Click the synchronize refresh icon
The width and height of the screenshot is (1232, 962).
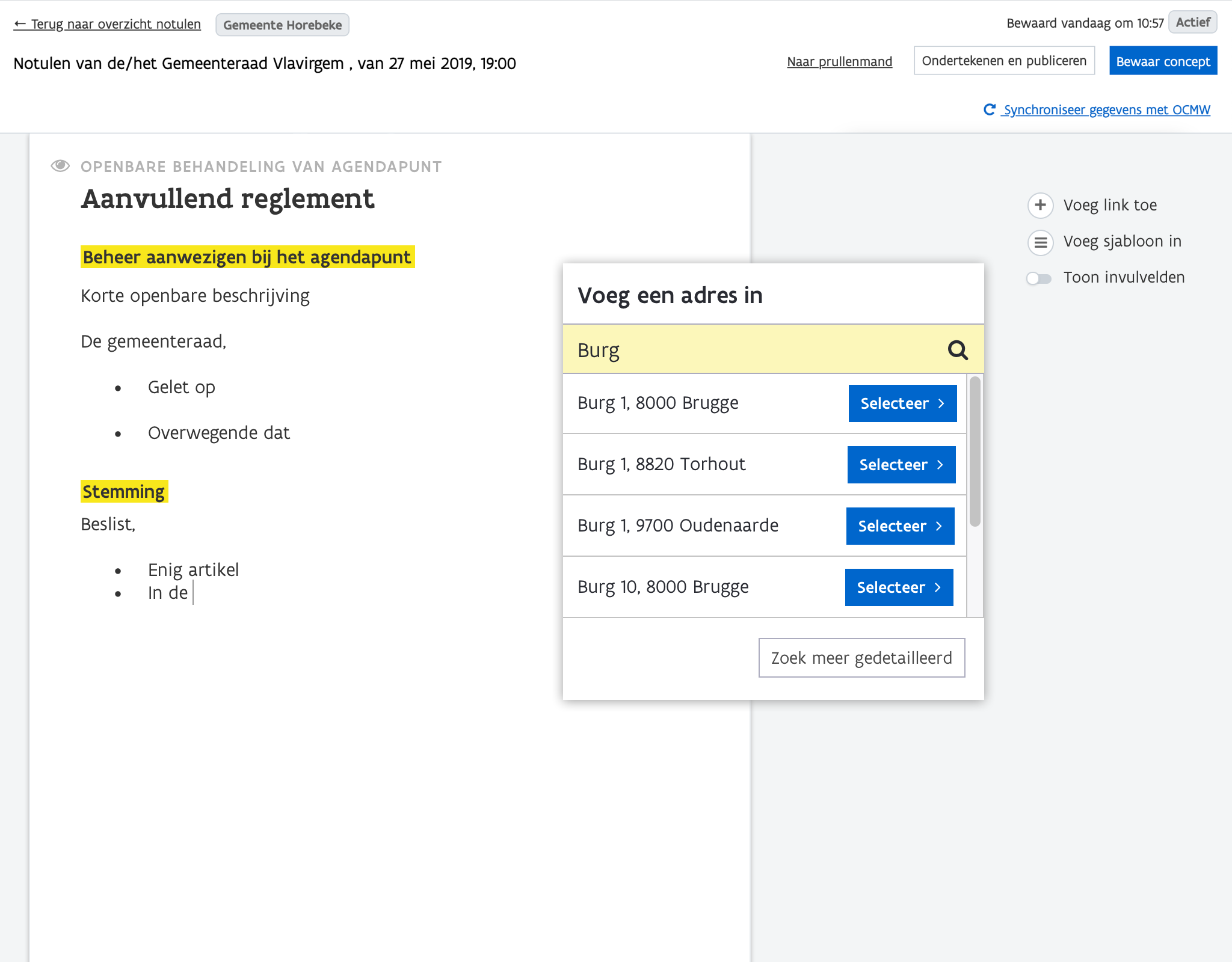pyautogui.click(x=989, y=109)
